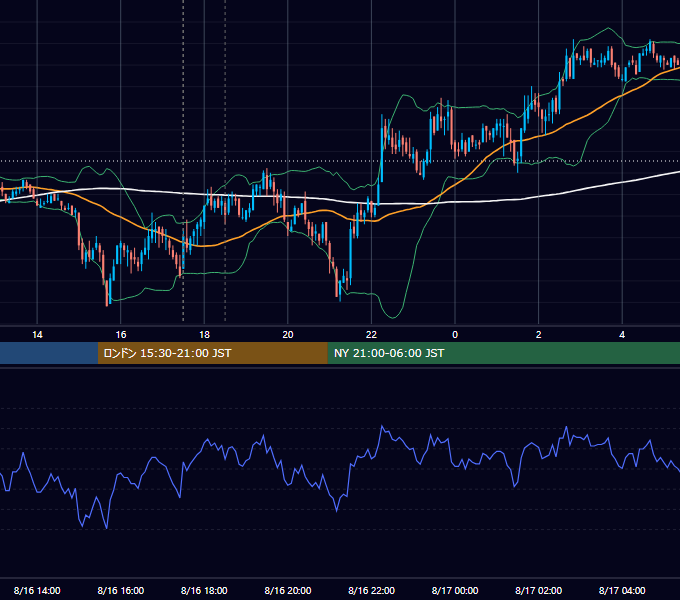The height and width of the screenshot is (600, 680).
Task: Click the 8/16 20:00 label on oscillator axis
Action: click(x=288, y=590)
